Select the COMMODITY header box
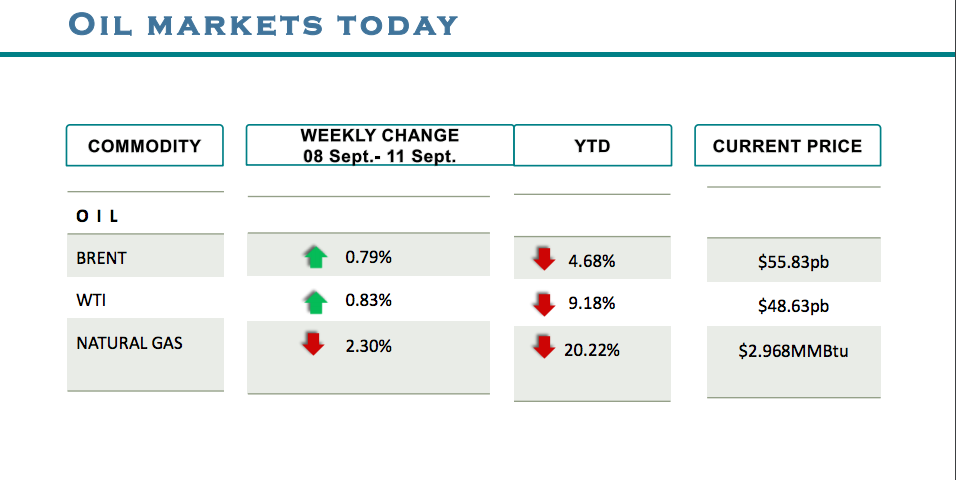Image resolution: width=956 pixels, height=480 pixels. pyautogui.click(x=145, y=146)
